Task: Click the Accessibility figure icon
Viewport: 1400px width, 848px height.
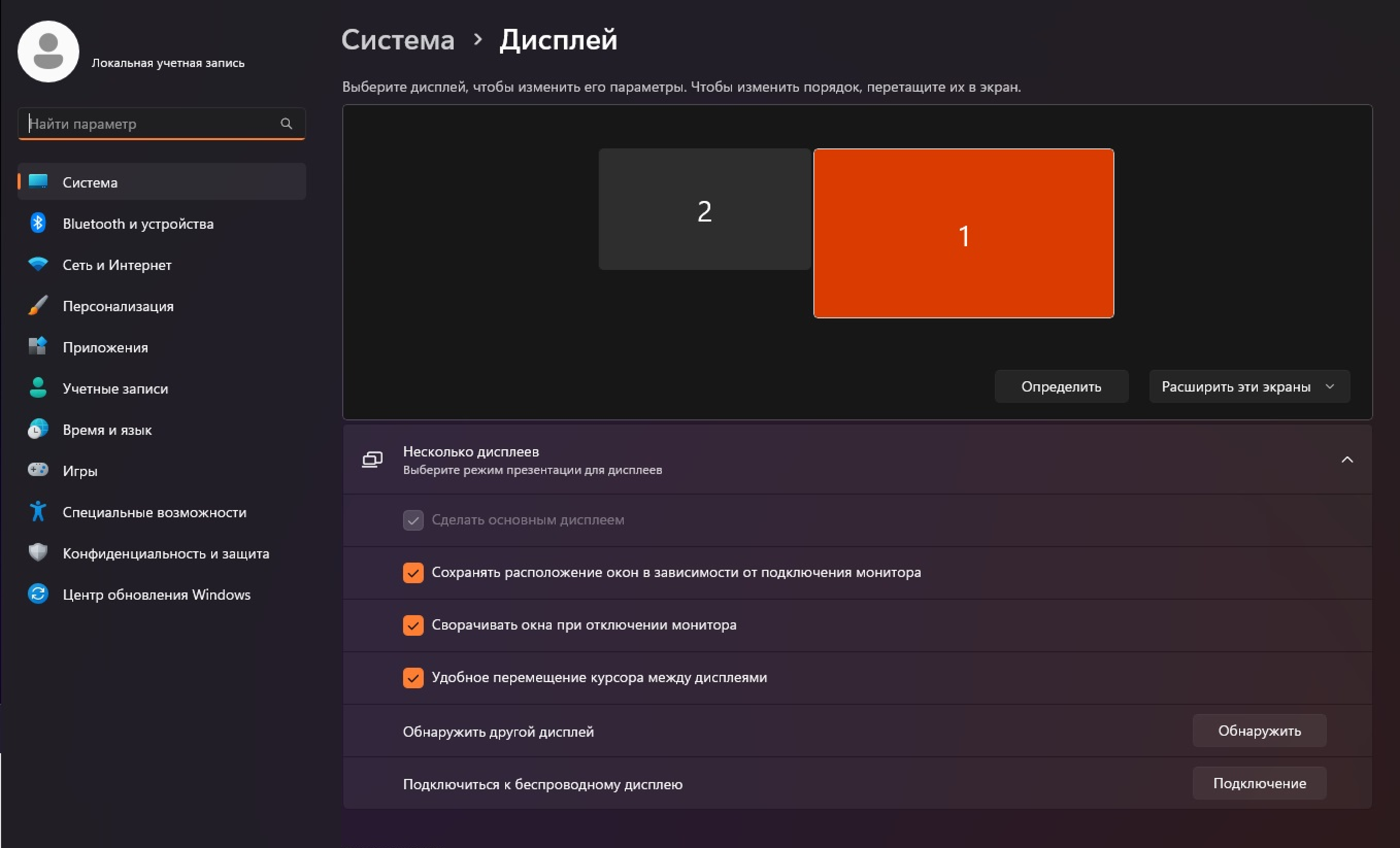Action: [38, 512]
